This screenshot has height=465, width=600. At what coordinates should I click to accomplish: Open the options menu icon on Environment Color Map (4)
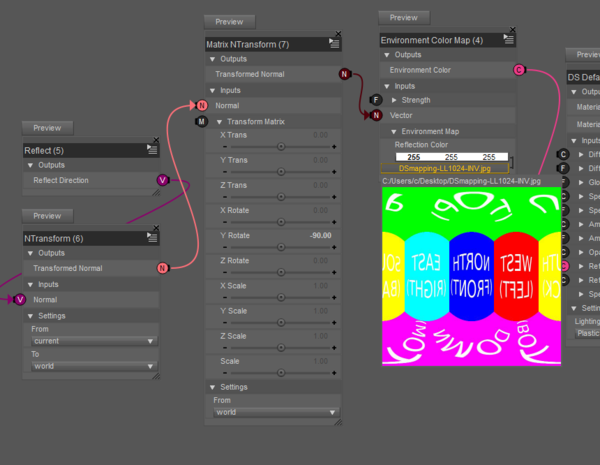tap(509, 39)
